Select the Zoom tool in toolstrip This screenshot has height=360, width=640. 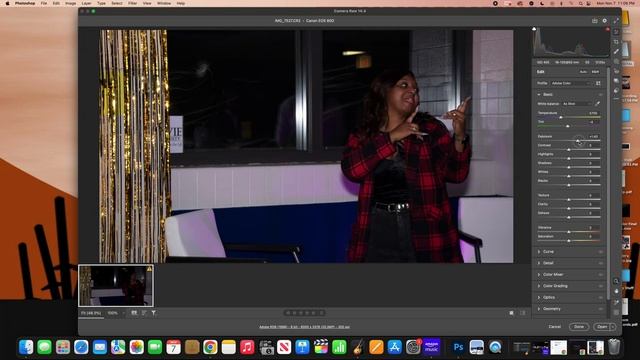[x=616, y=281]
